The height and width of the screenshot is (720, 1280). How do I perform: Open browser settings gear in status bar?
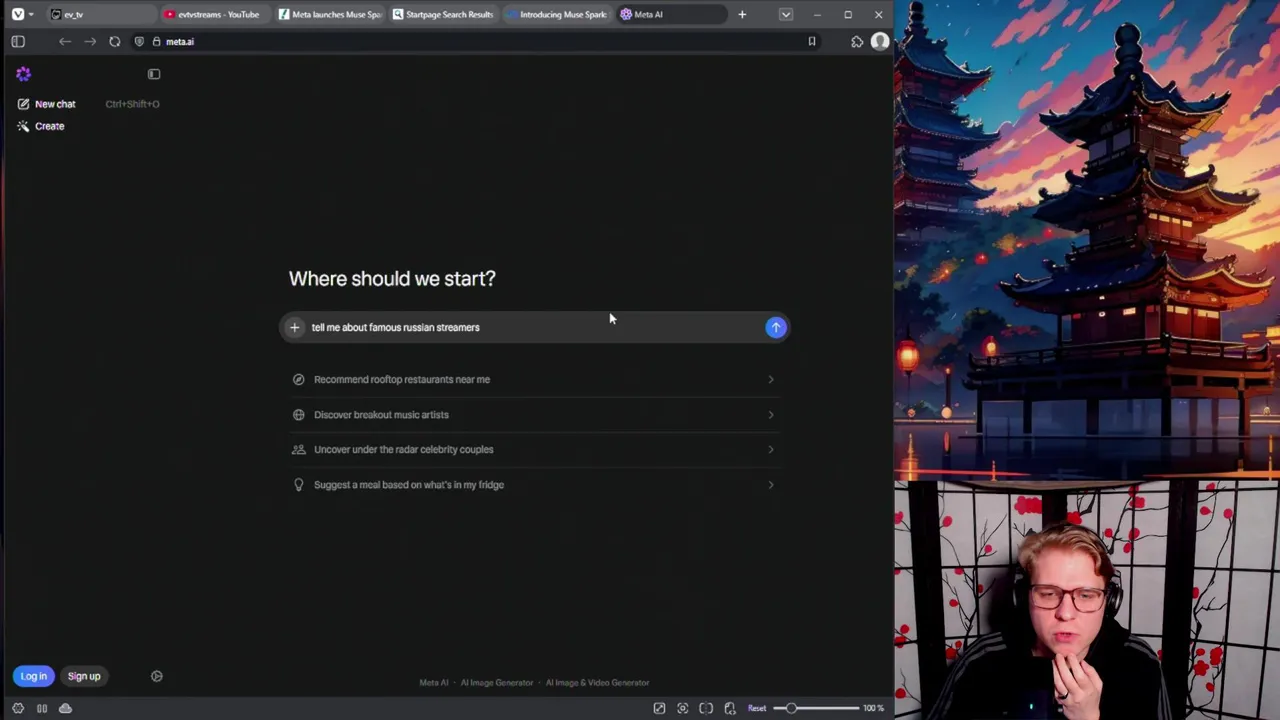pyautogui.click(x=18, y=708)
